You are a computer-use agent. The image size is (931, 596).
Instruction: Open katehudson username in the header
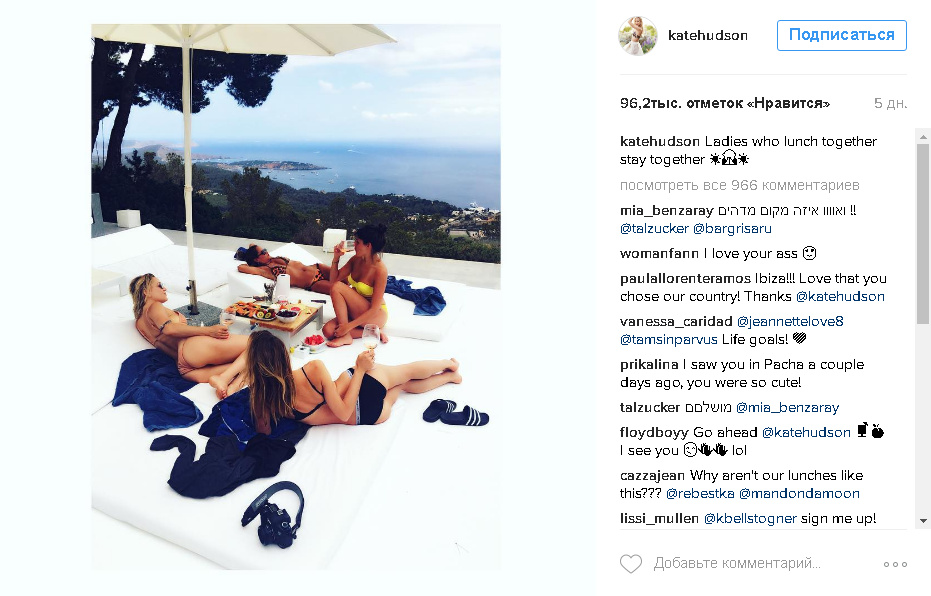tap(707, 36)
